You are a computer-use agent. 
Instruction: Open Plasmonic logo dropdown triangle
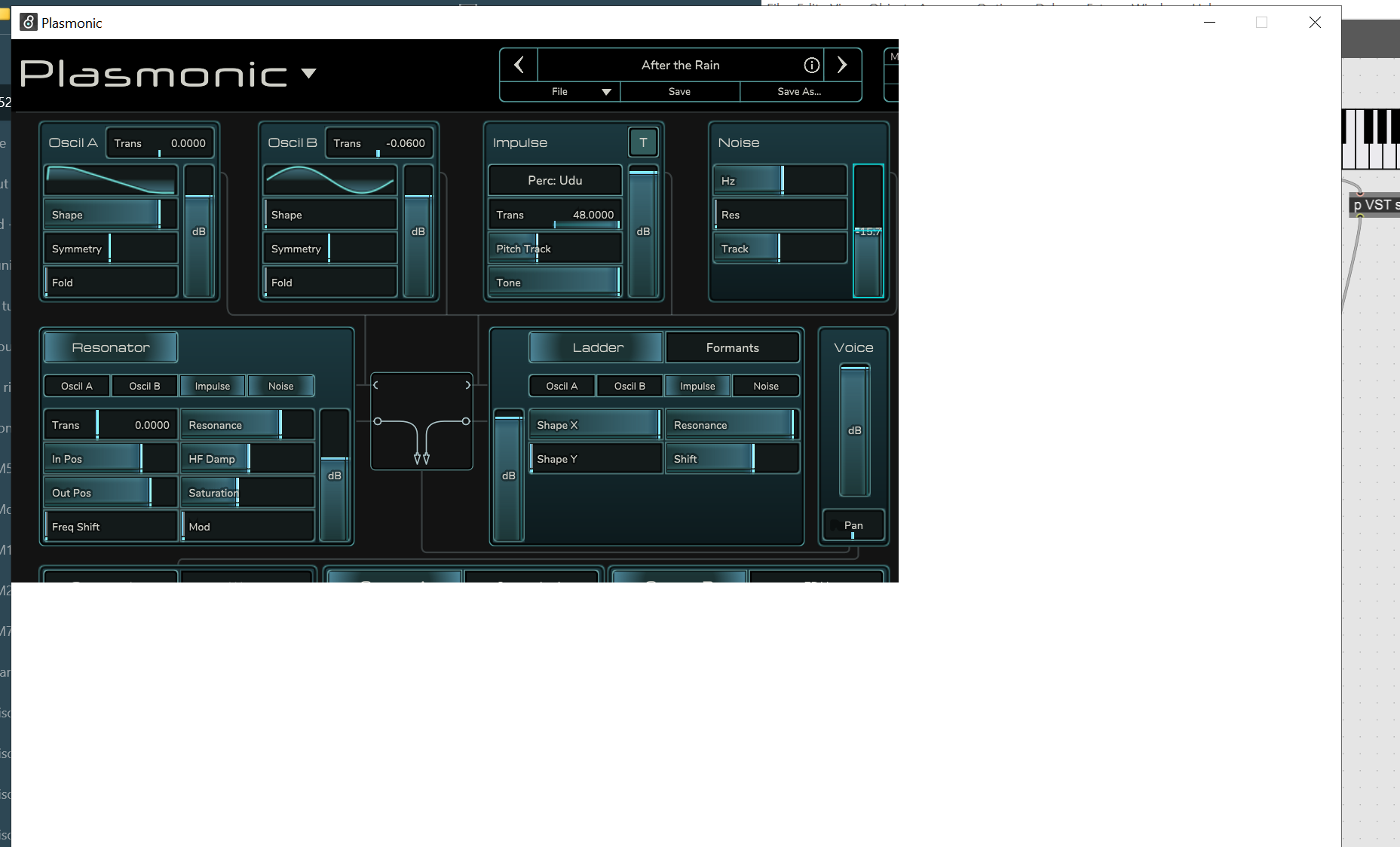[x=308, y=73]
